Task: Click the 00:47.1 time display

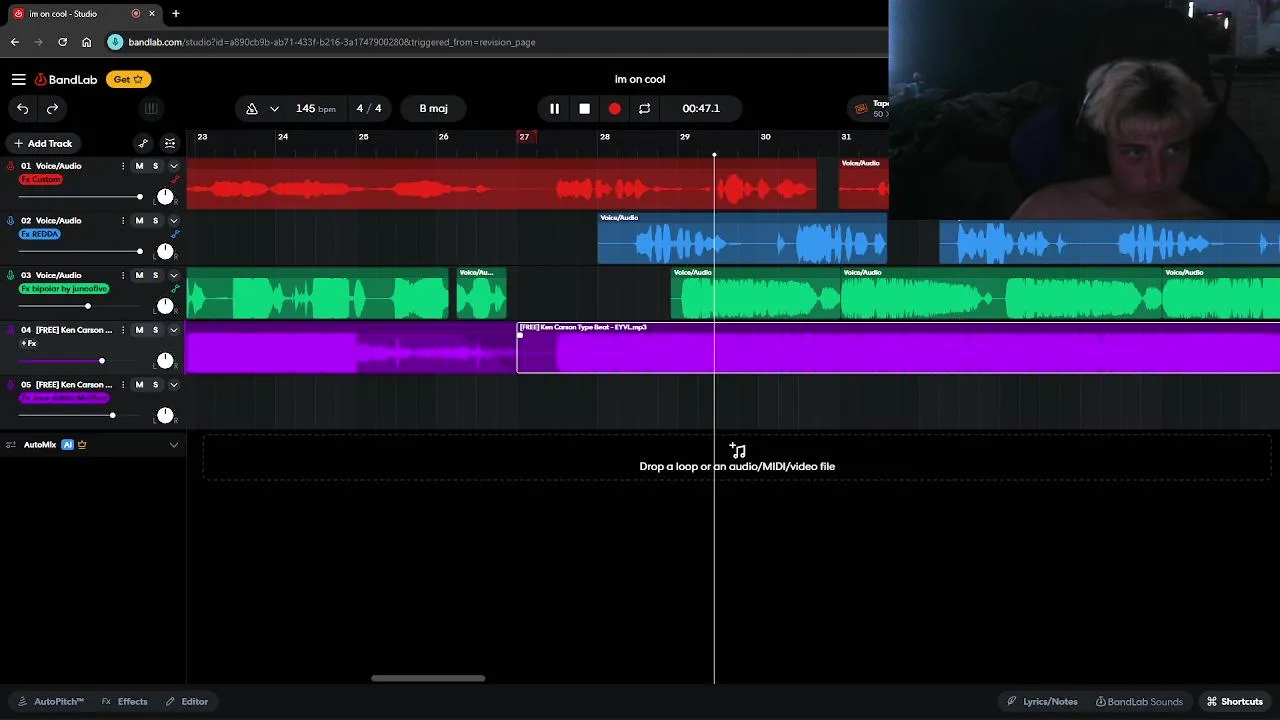Action: point(700,108)
